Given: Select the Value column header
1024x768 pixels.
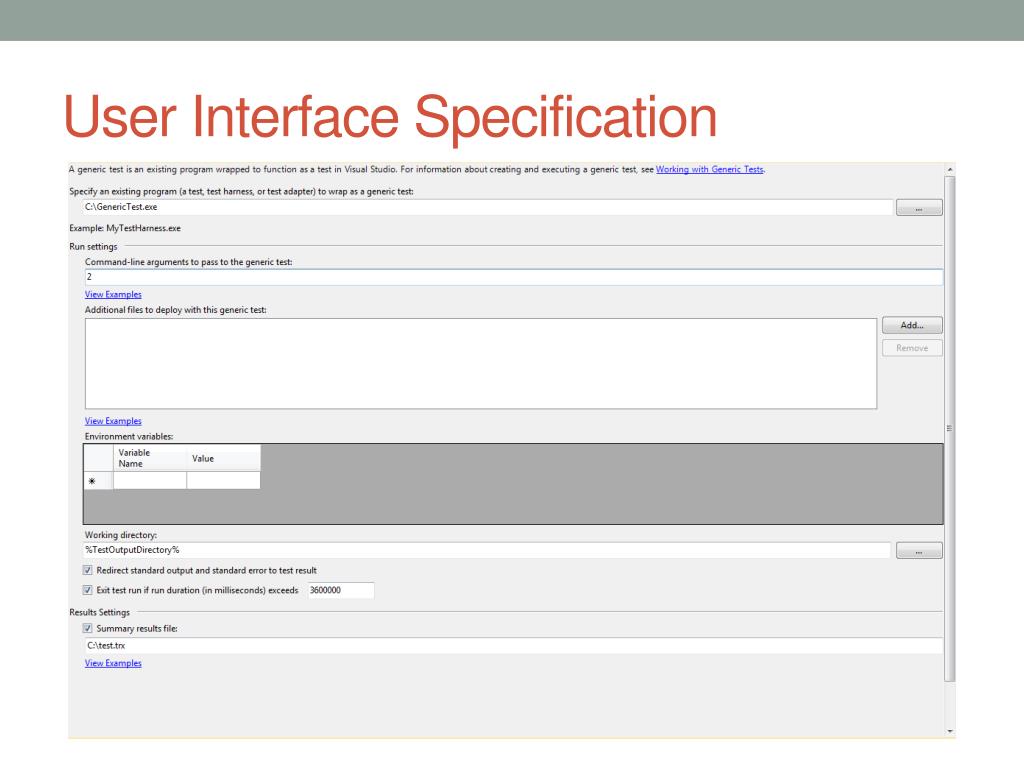Looking at the screenshot, I should (223, 458).
